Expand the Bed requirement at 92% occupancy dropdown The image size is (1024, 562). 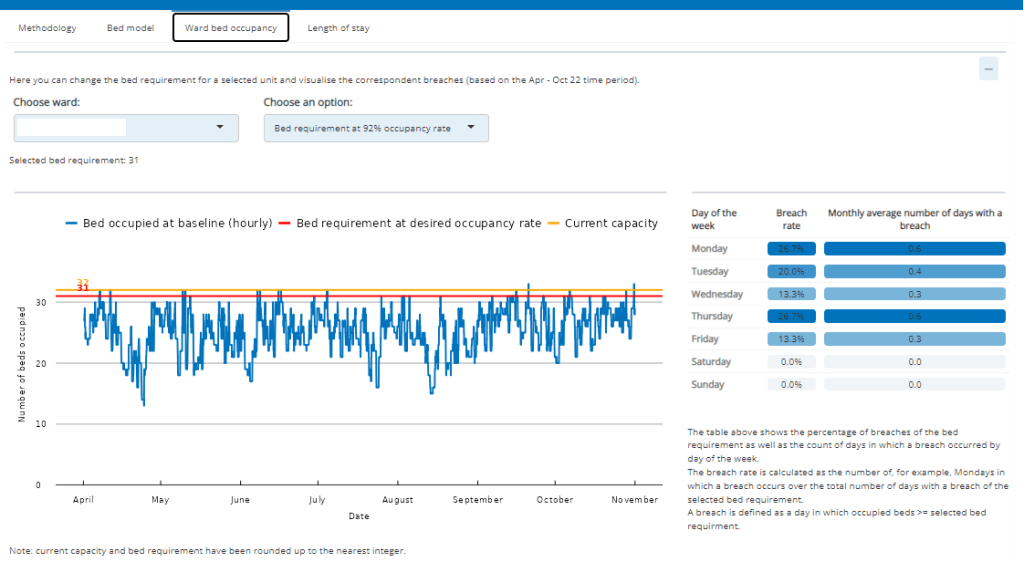tap(376, 128)
